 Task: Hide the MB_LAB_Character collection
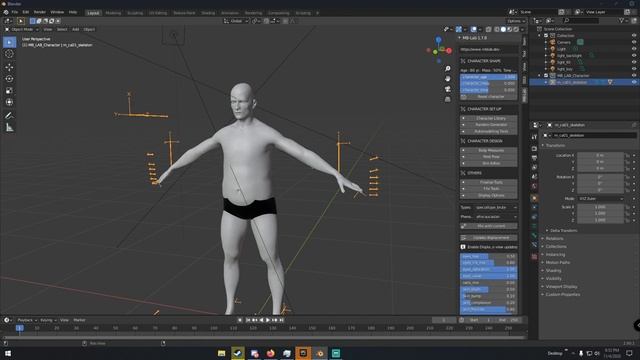[634, 76]
